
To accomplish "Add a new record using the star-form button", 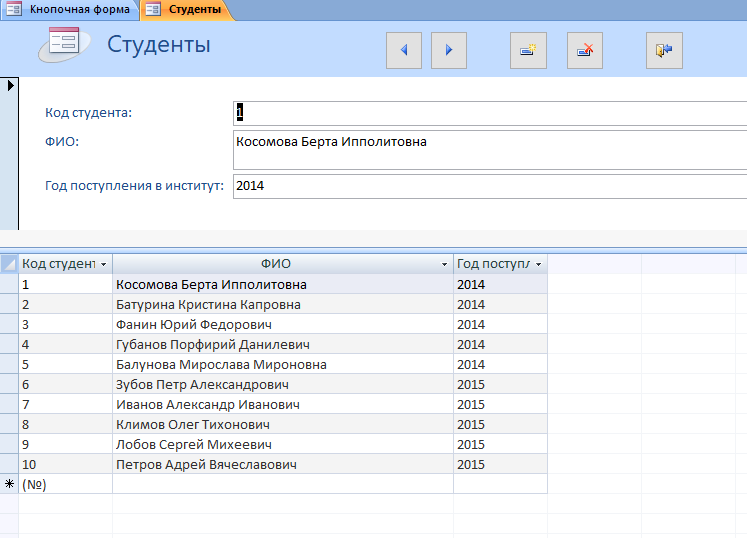I will coord(528,51).
